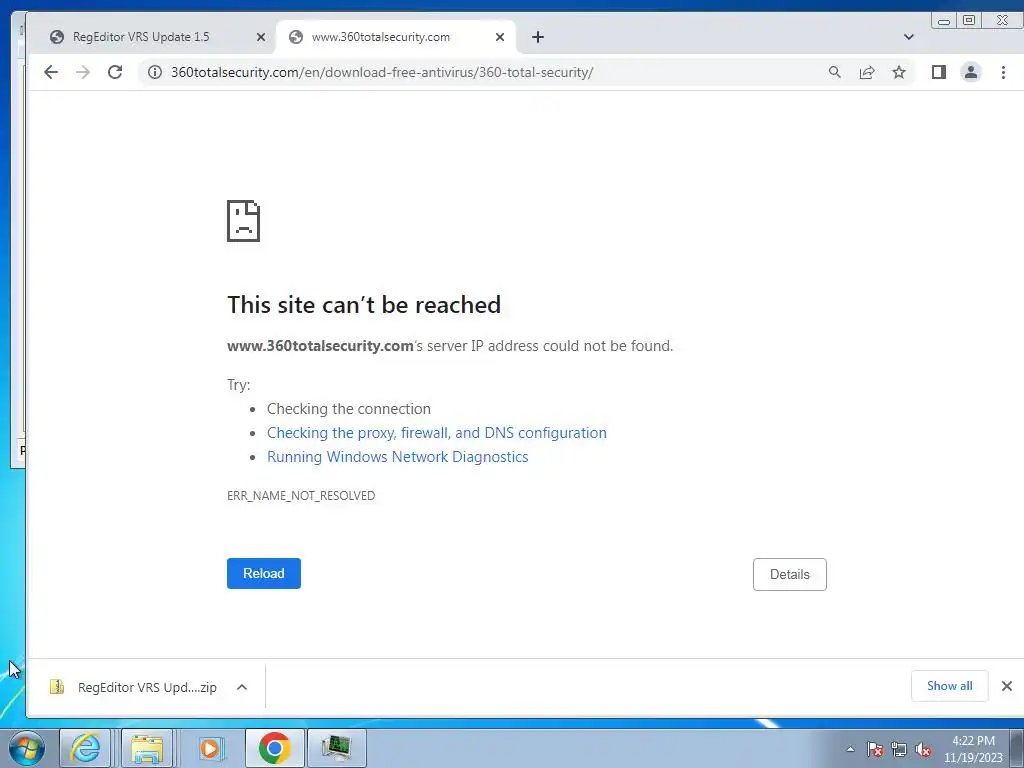
Task: Launch Internet Explorer from the taskbar
Action: pyautogui.click(x=86, y=748)
